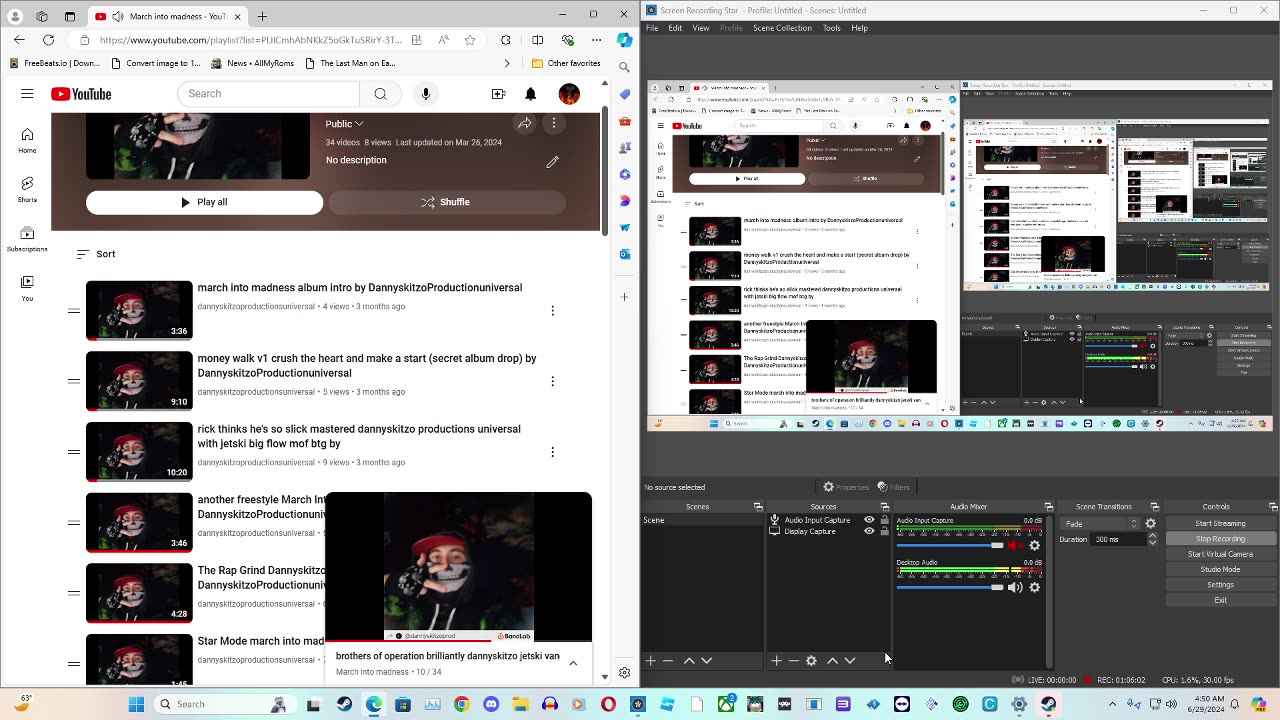Image resolution: width=1280 pixels, height=720 pixels.
Task: Move source up in Sources toolbar
Action: tap(832, 661)
